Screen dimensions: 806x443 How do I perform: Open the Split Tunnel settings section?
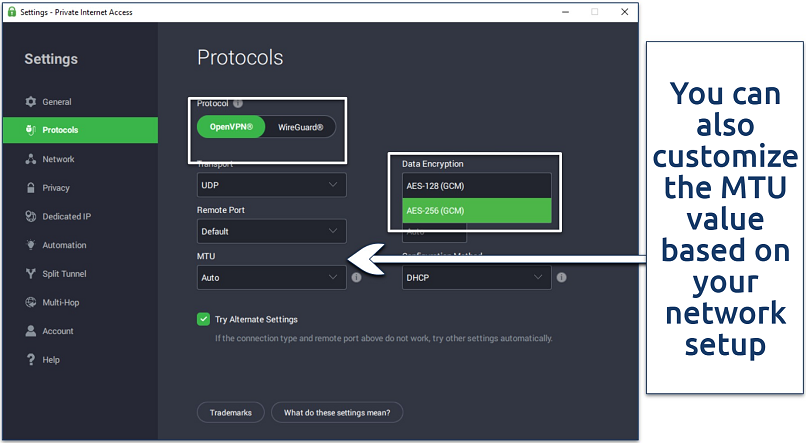click(x=80, y=273)
